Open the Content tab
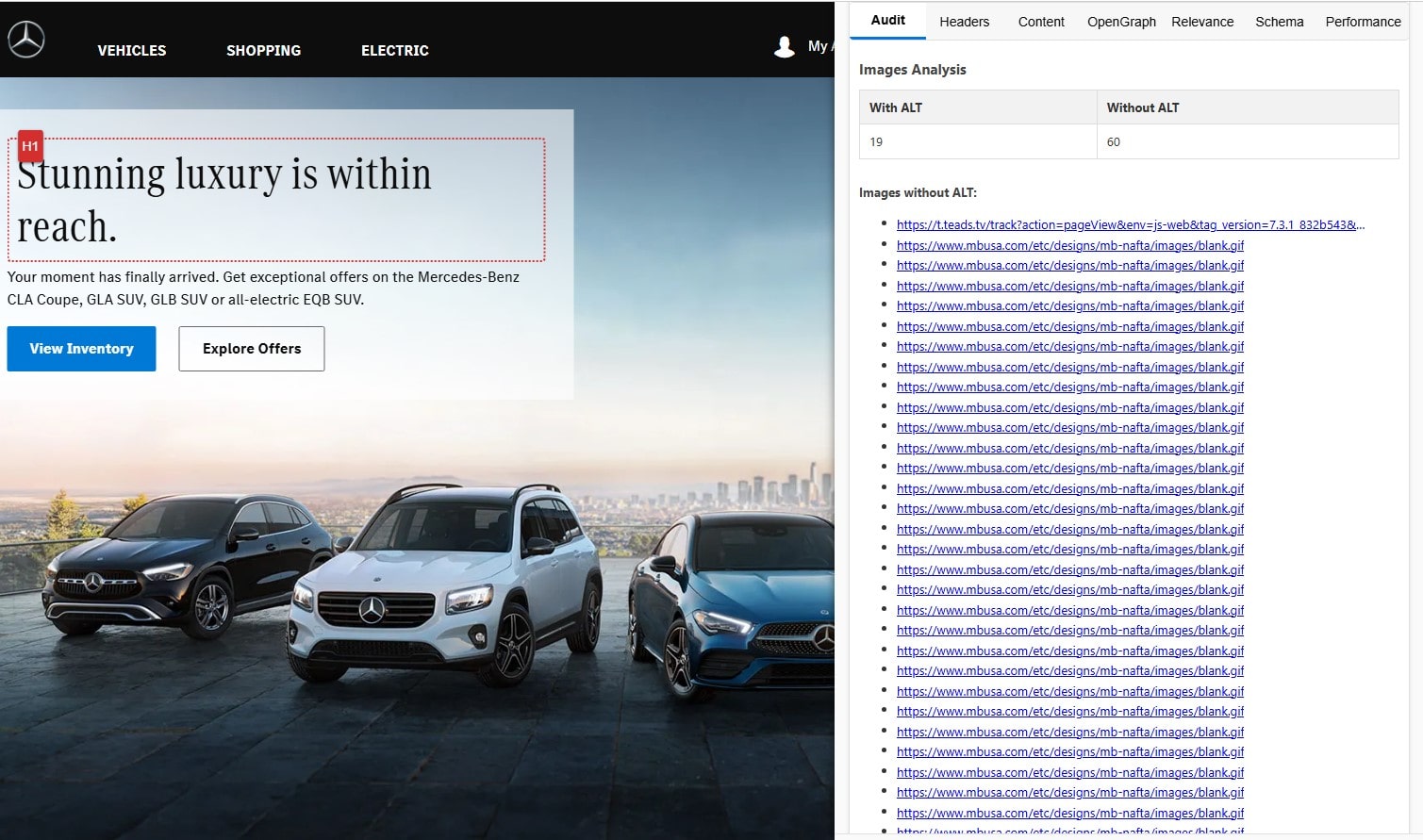Image resolution: width=1423 pixels, height=840 pixels. 1040,22
